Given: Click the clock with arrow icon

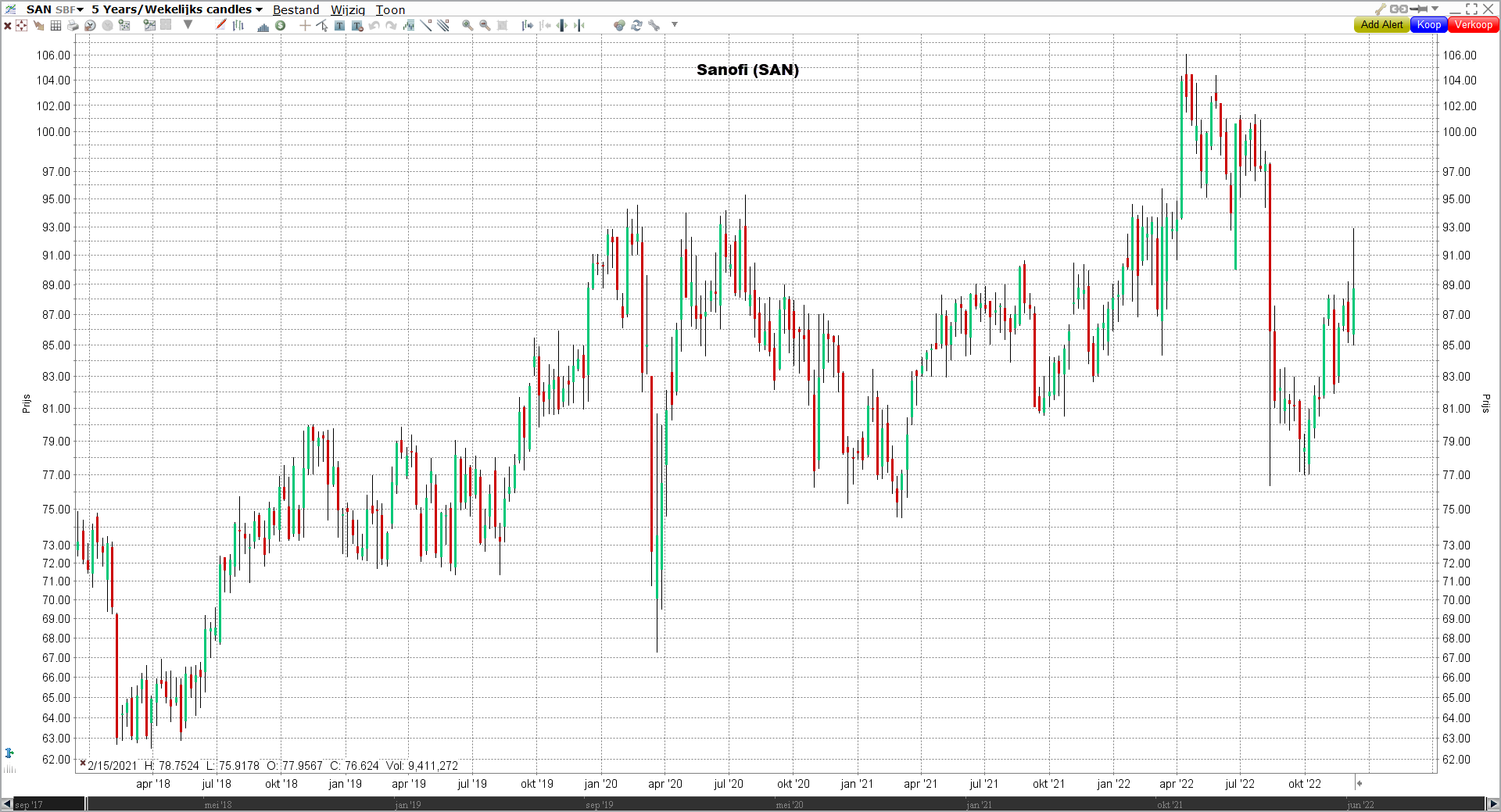Looking at the screenshot, I should point(90,26).
